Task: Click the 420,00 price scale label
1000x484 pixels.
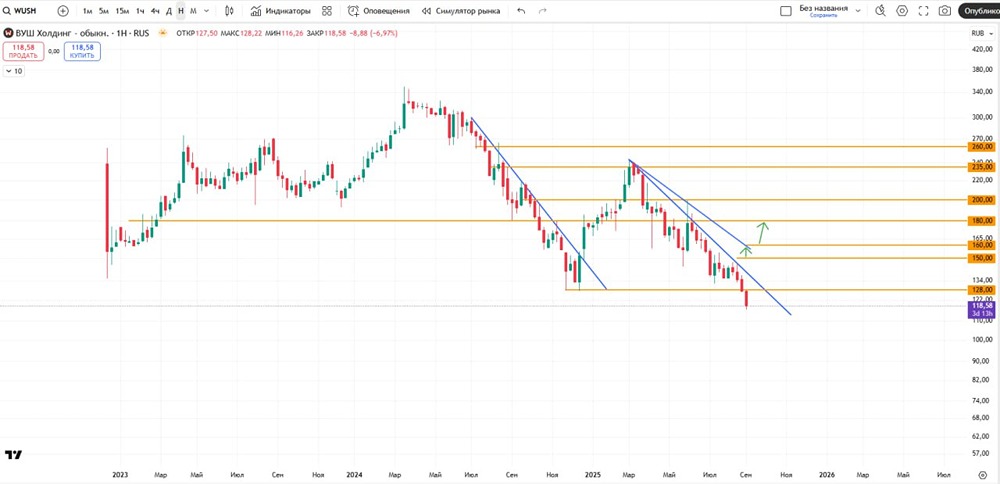Action: [982, 49]
